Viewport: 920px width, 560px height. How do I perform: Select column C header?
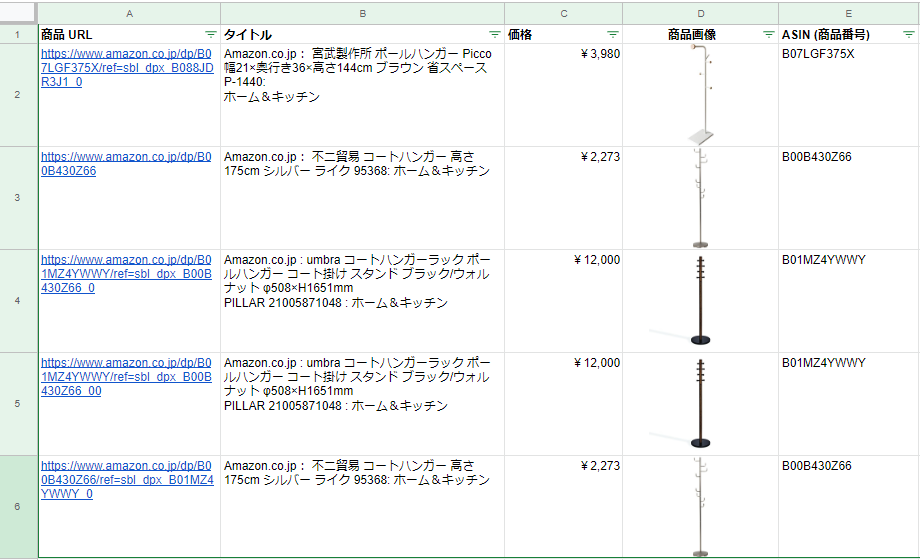coord(563,14)
